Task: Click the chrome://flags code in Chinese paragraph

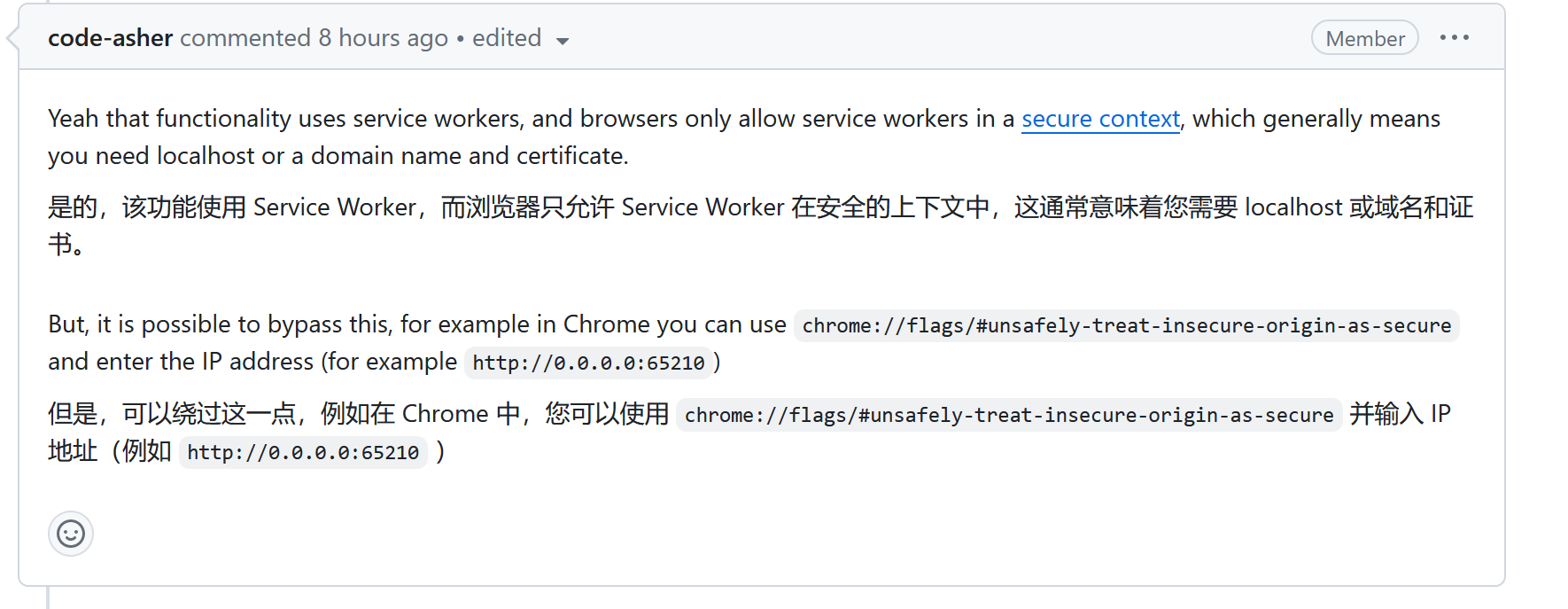Action: (1008, 415)
